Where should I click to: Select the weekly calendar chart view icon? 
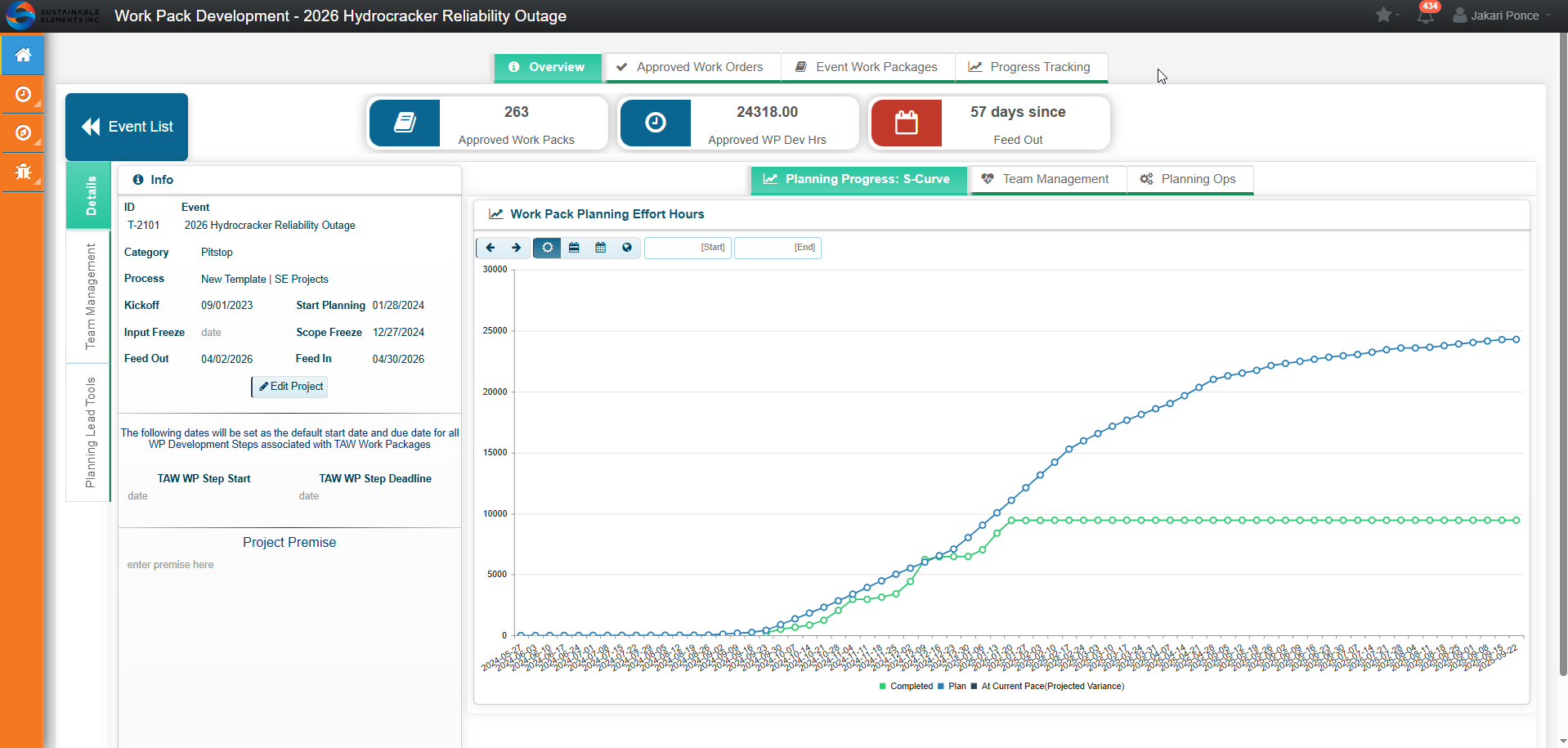tap(574, 248)
